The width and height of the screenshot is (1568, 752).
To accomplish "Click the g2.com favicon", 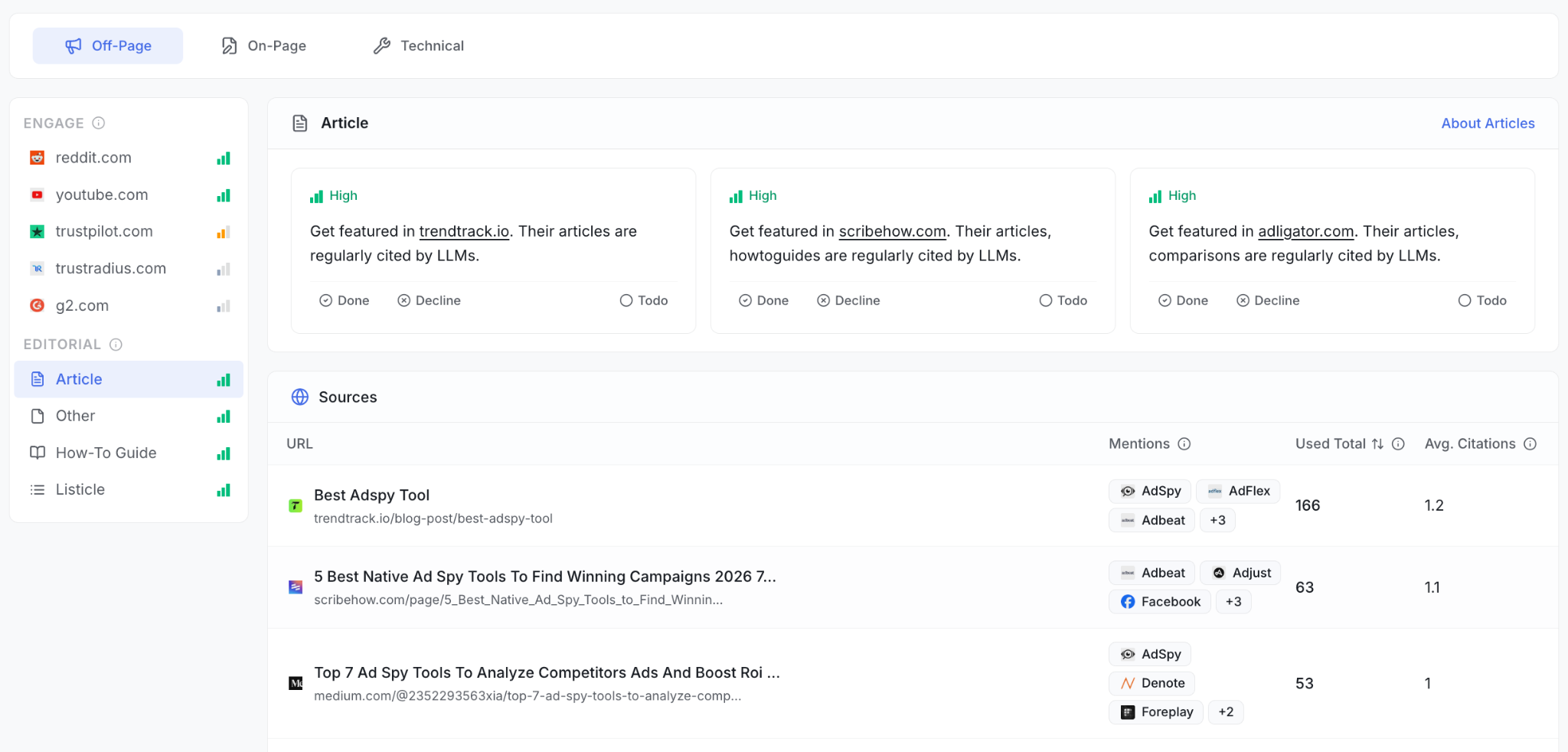I will (x=37, y=306).
